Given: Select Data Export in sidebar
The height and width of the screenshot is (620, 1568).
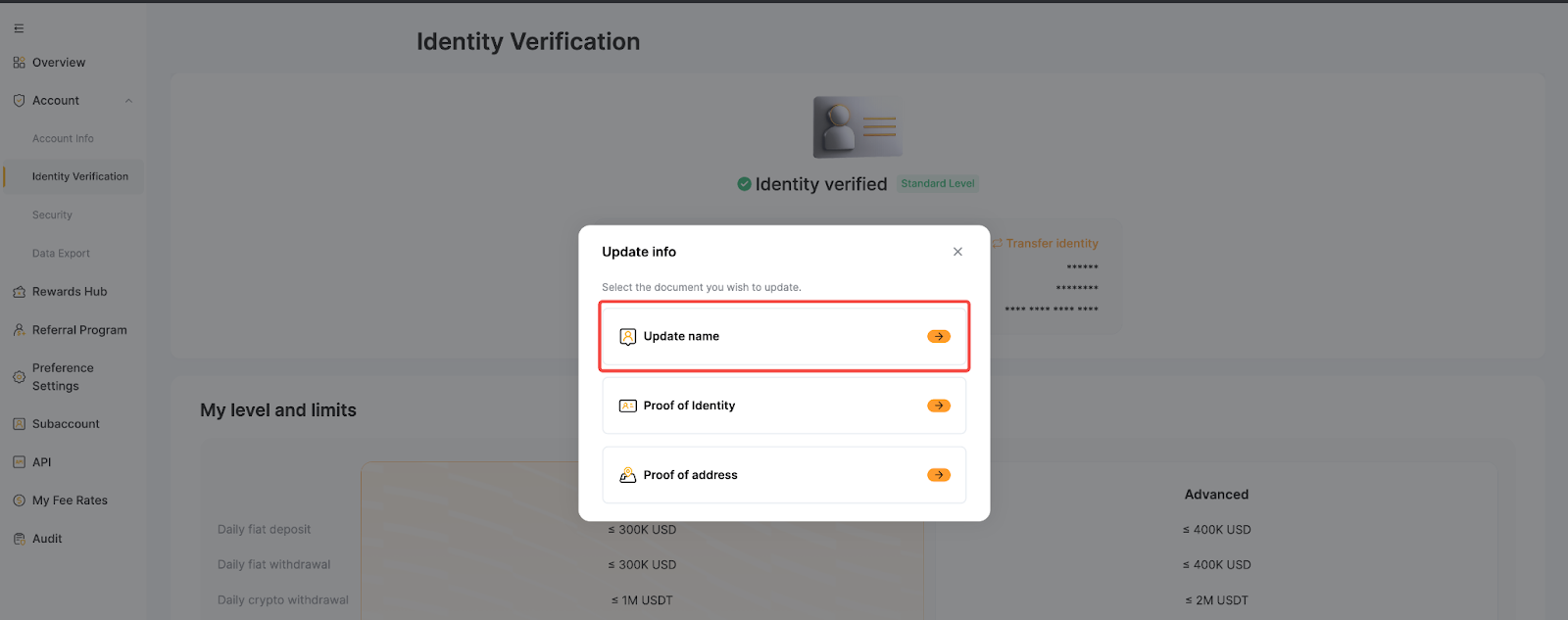Looking at the screenshot, I should (x=61, y=254).
